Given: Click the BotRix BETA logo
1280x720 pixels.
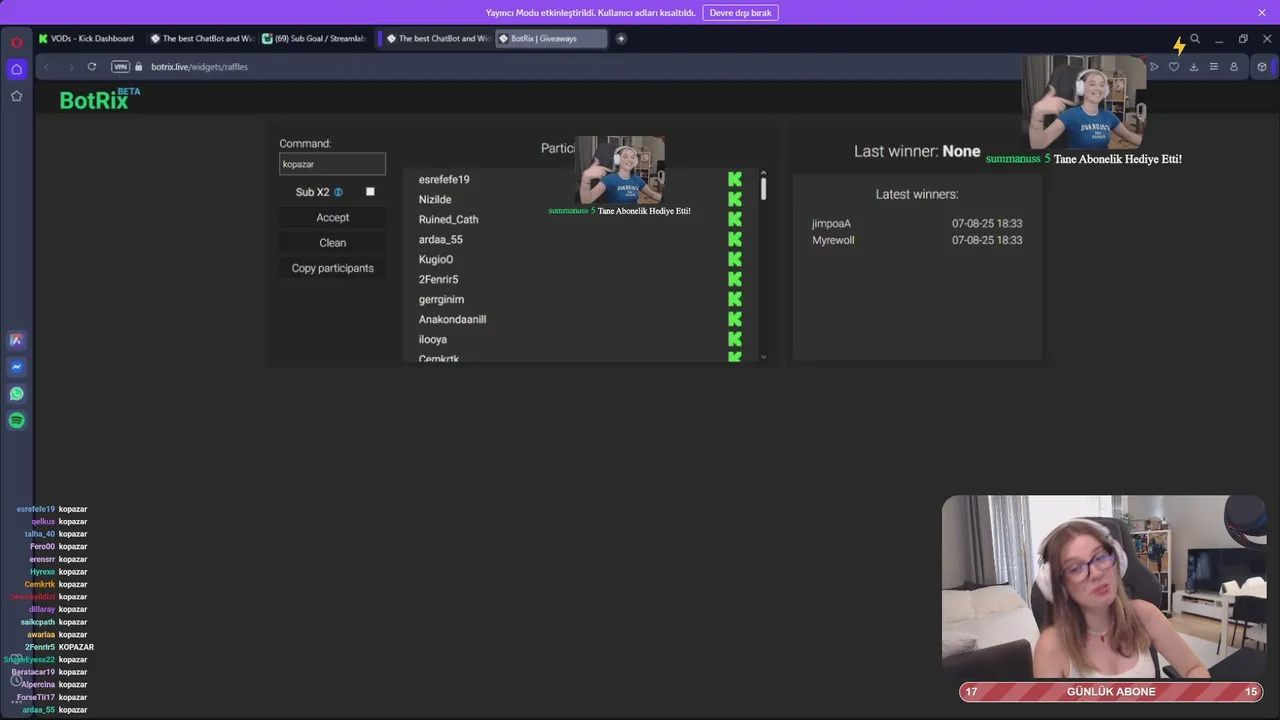Looking at the screenshot, I should (x=100, y=99).
